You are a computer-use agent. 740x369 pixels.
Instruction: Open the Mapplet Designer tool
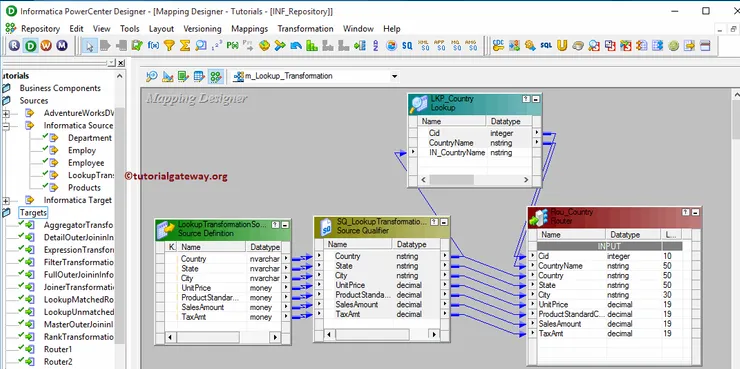199,76
